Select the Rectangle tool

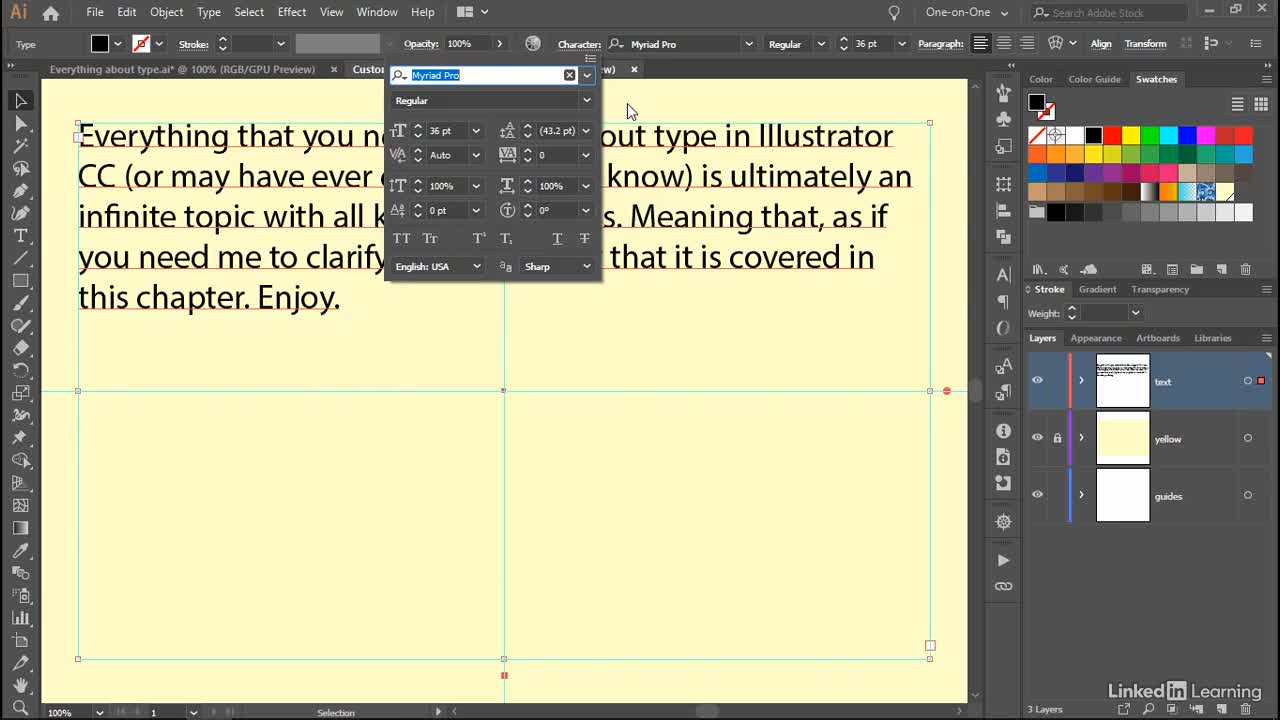[x=20, y=281]
